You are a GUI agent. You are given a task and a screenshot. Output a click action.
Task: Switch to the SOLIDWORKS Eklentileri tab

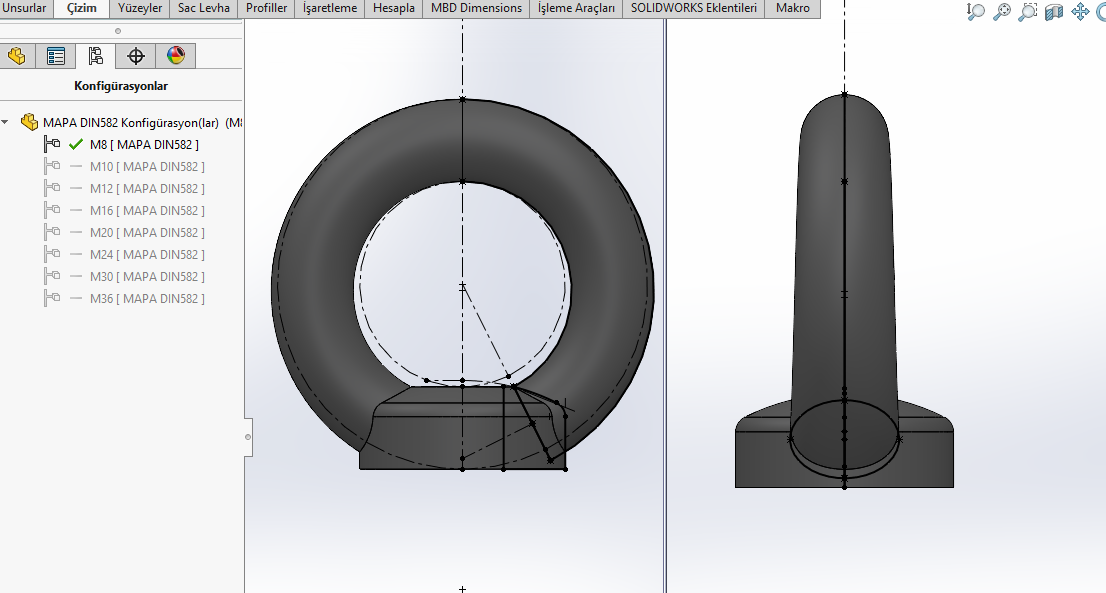(x=693, y=8)
